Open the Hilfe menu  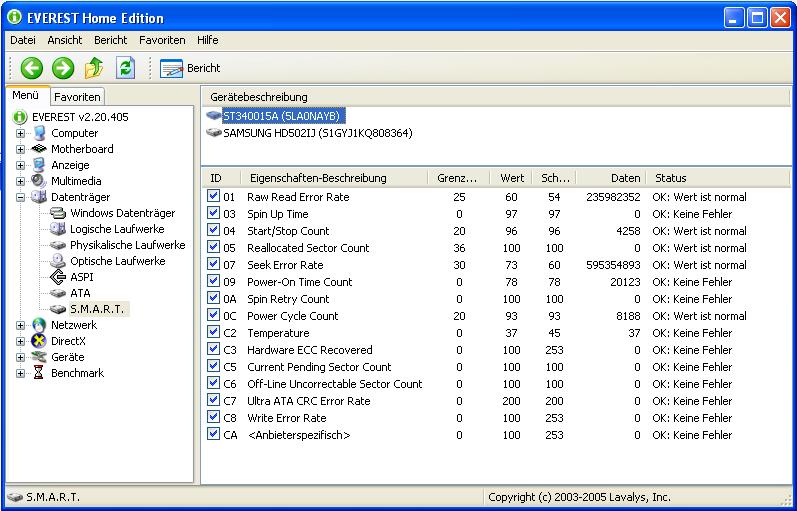(x=207, y=40)
